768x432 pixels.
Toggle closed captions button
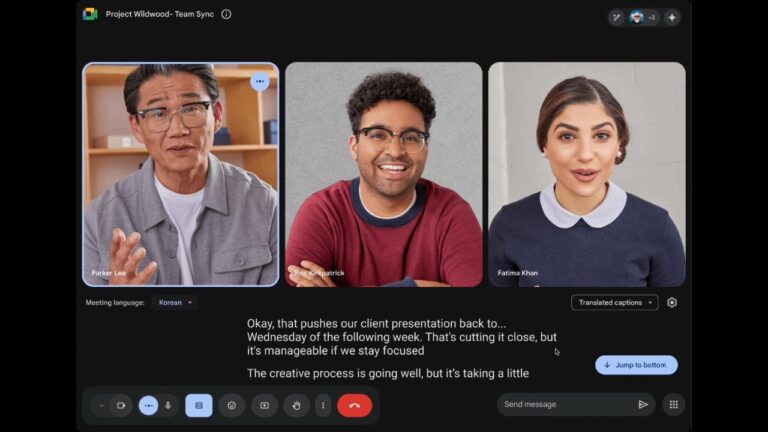pyautogui.click(x=199, y=406)
